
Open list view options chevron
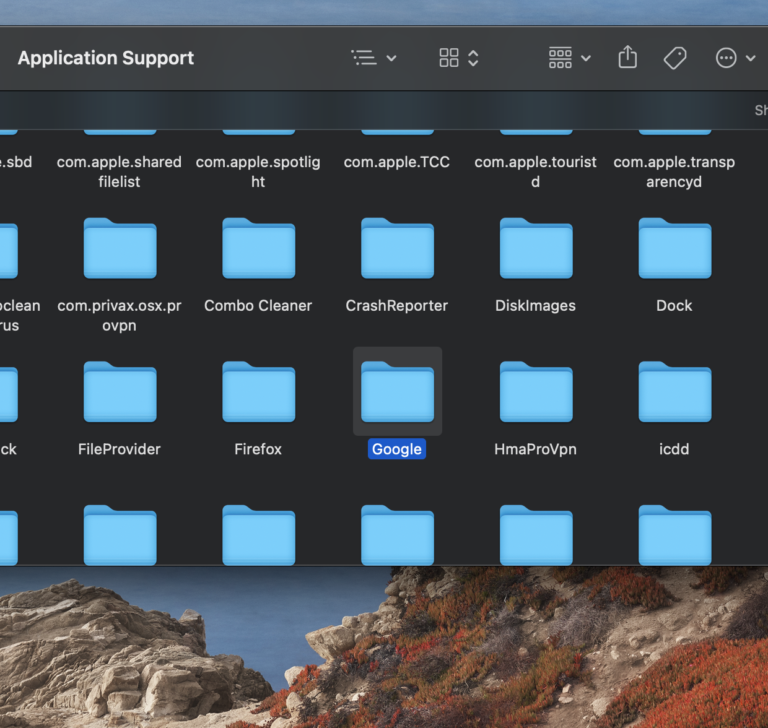391,58
